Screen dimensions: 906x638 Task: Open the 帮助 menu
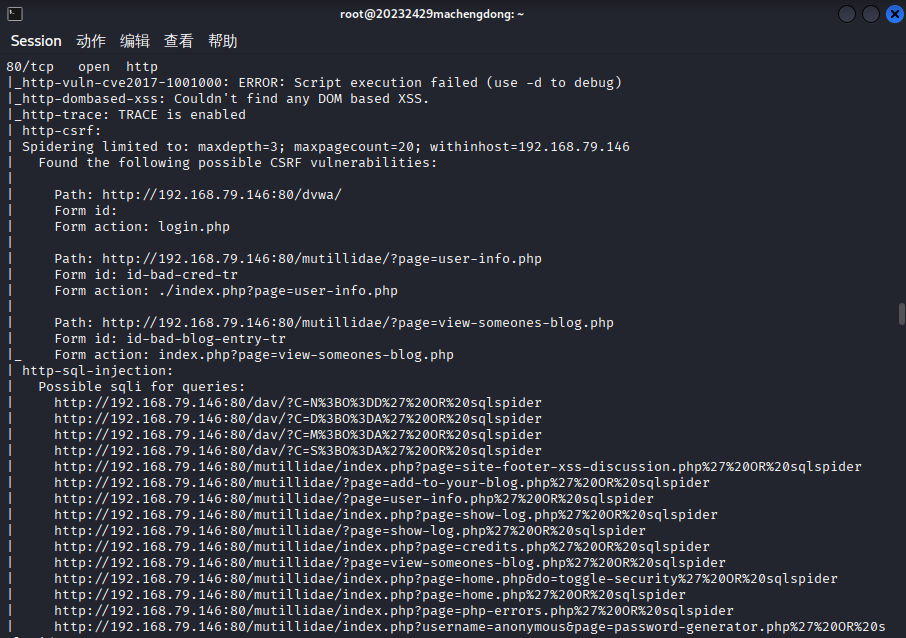pos(222,41)
